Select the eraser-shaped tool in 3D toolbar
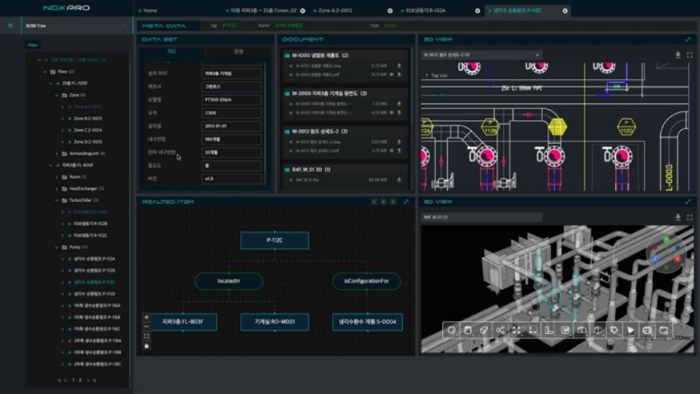The height and width of the screenshot is (394, 700). pyautogui.click(x=484, y=331)
